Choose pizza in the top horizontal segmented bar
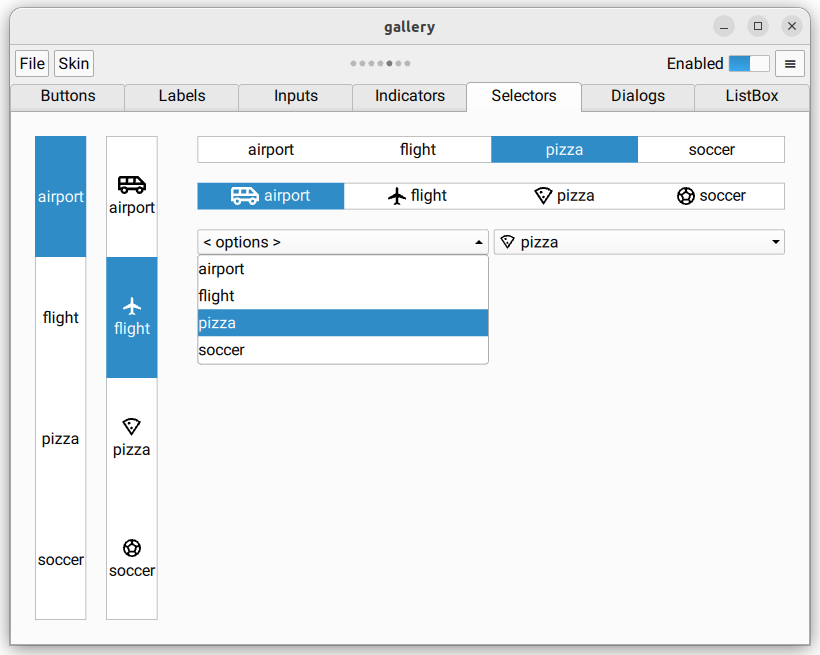The image size is (820, 655). (564, 150)
